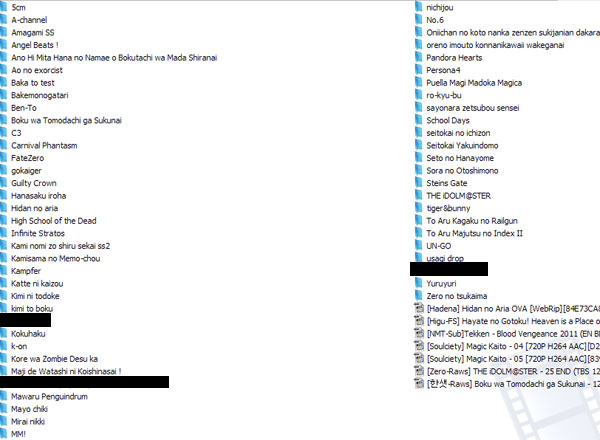Select the C3 folder
600x440 pixels.
pyautogui.click(x=16, y=133)
